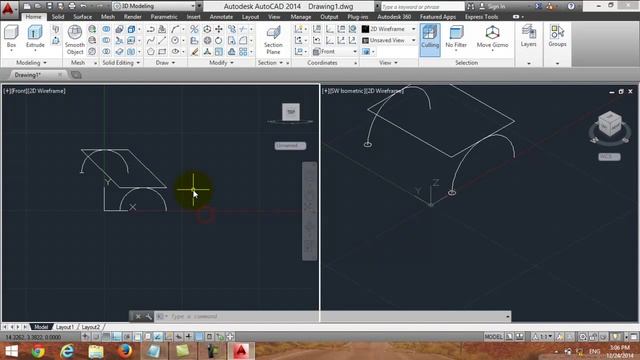Open the Smooth Object mesh tool
The height and width of the screenshot is (360, 640).
pos(75,40)
